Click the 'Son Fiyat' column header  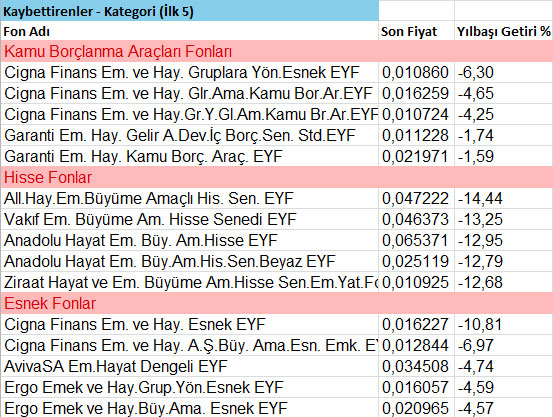pyautogui.click(x=417, y=31)
